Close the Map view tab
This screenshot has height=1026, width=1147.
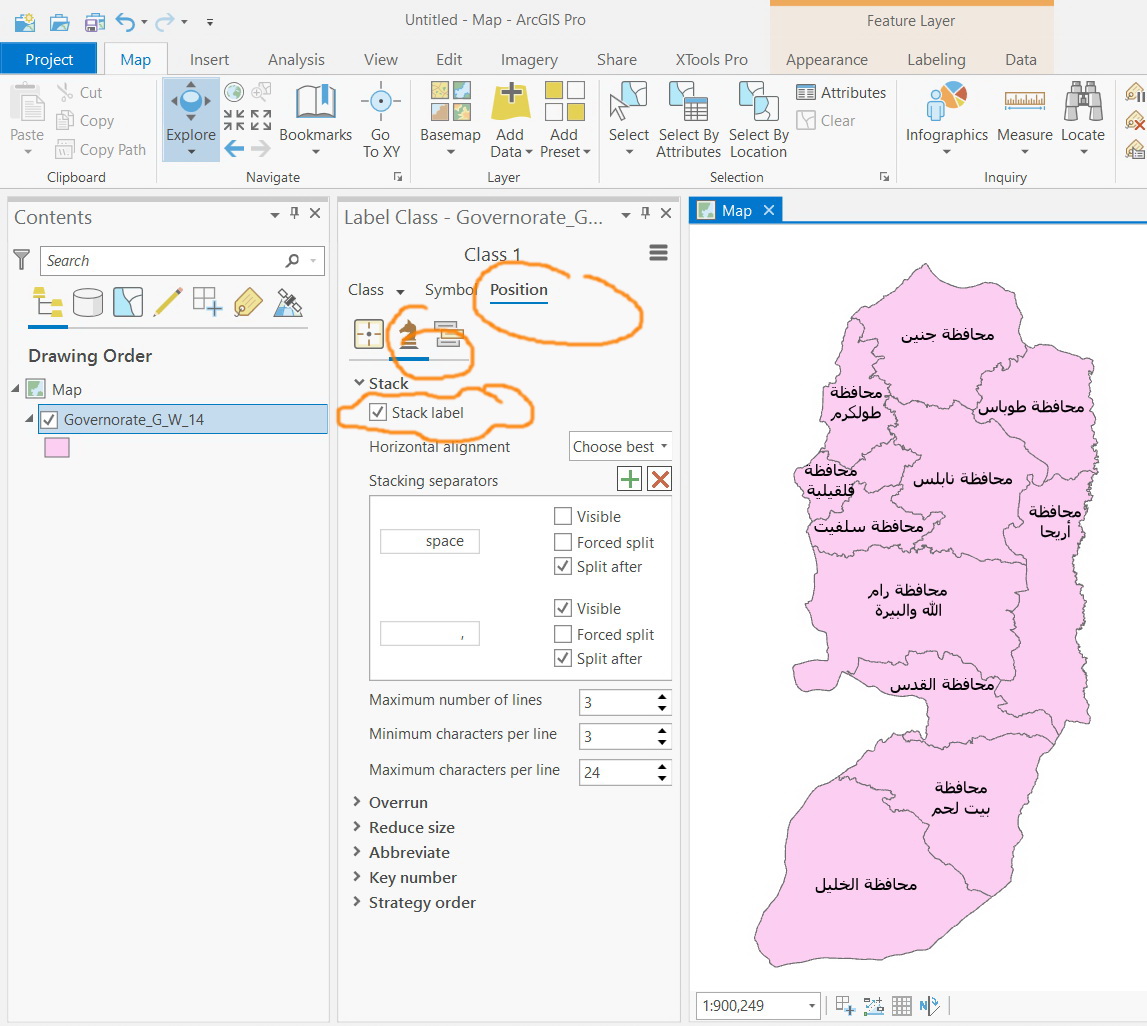769,211
